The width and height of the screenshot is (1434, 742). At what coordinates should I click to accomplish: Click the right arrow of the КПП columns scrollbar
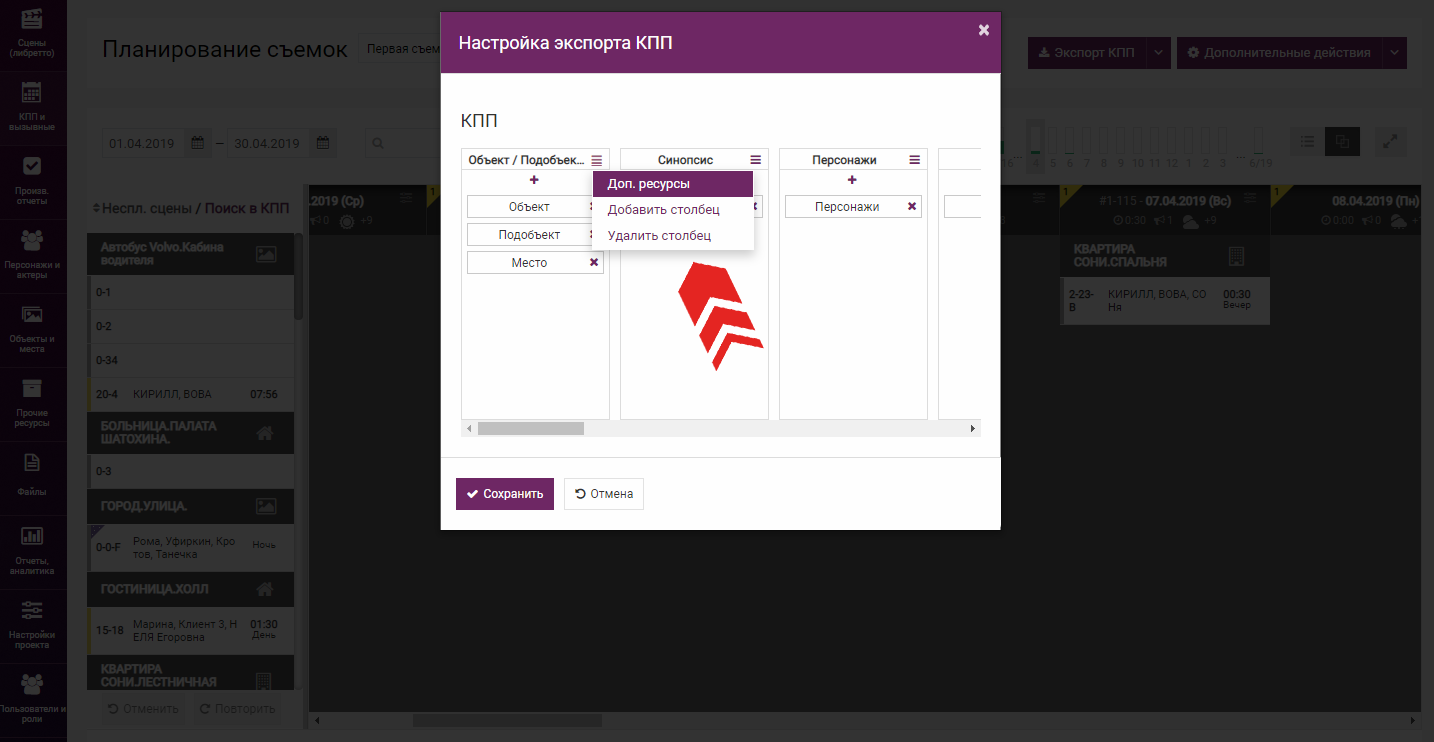(973, 428)
